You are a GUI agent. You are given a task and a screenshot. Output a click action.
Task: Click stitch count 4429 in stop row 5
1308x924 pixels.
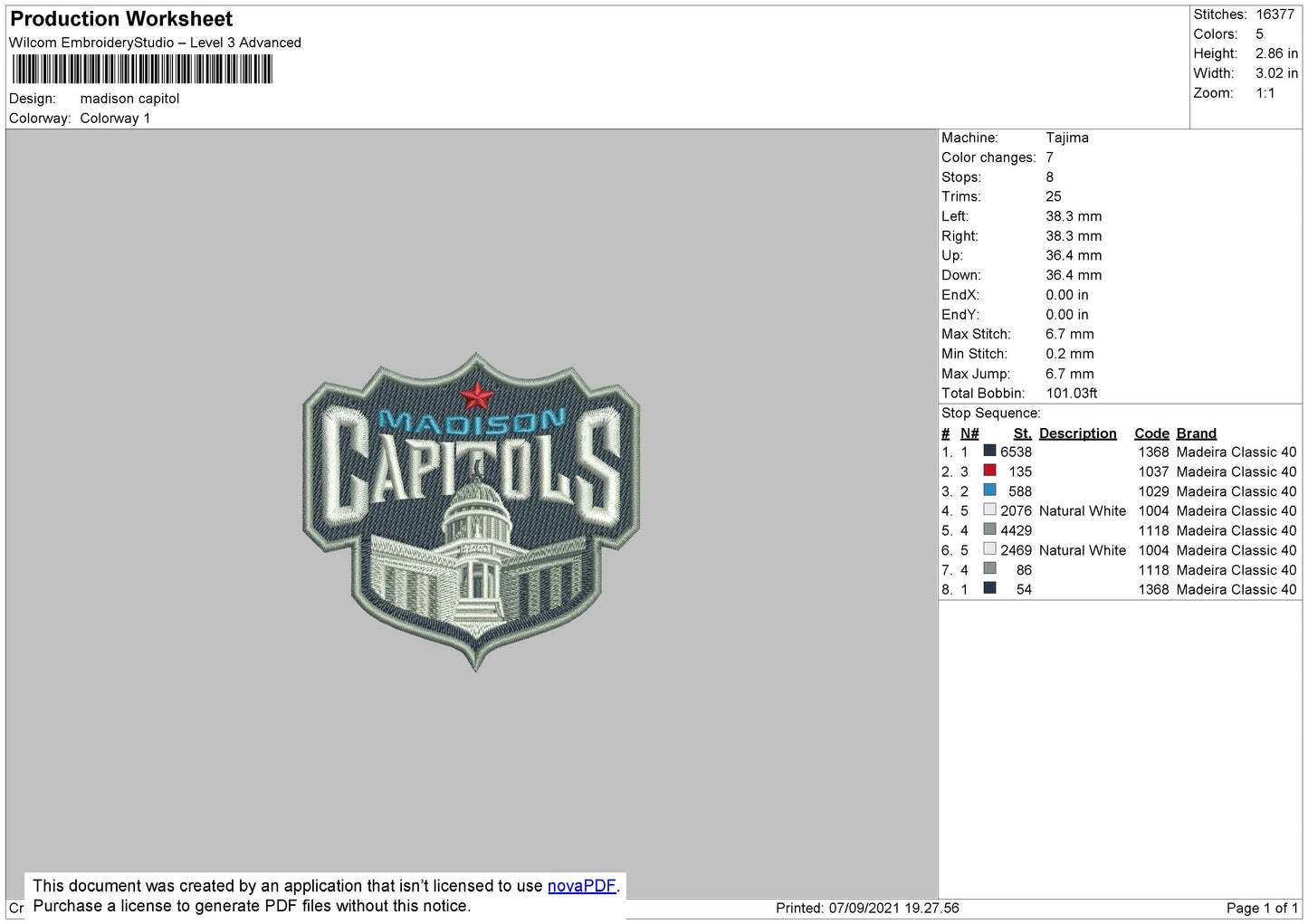[1016, 530]
